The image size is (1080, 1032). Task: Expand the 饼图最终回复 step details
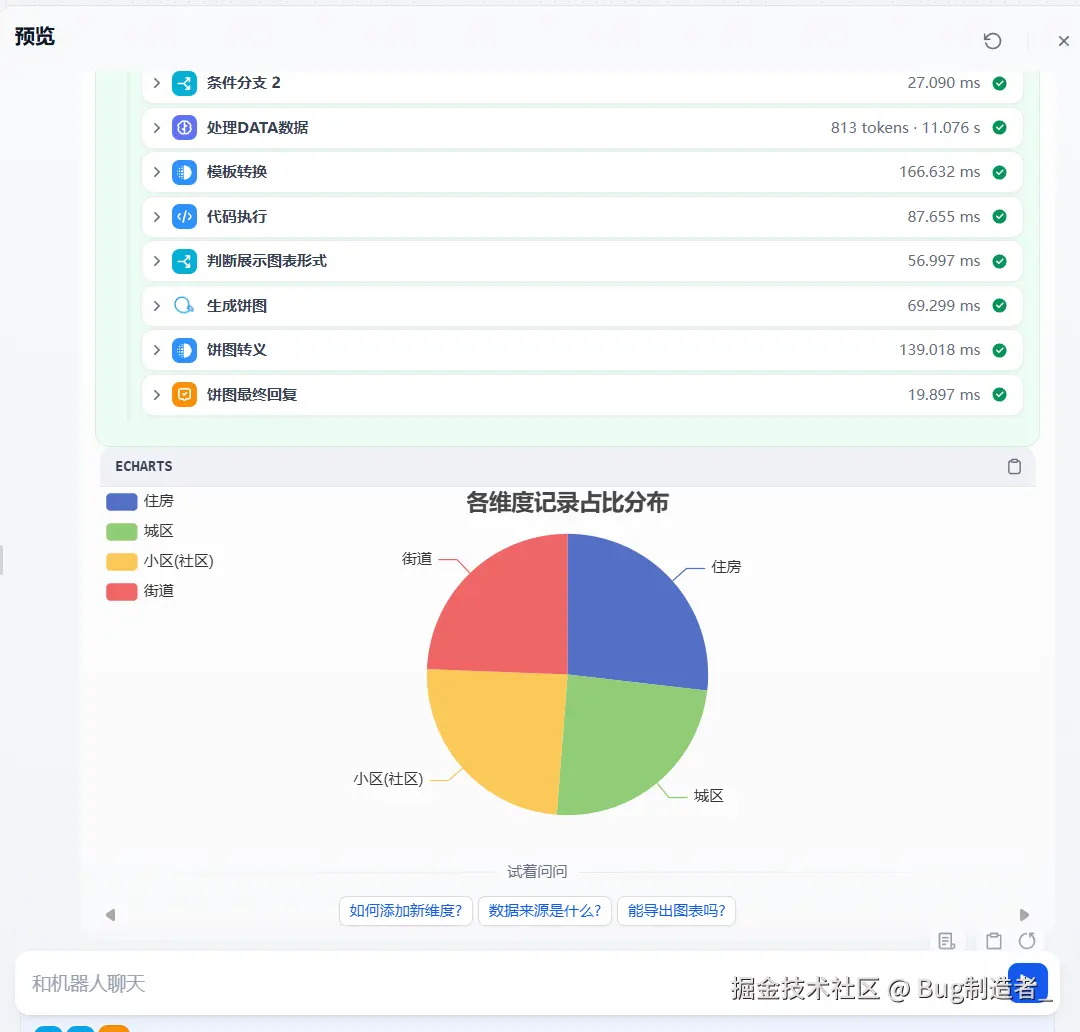click(x=155, y=394)
